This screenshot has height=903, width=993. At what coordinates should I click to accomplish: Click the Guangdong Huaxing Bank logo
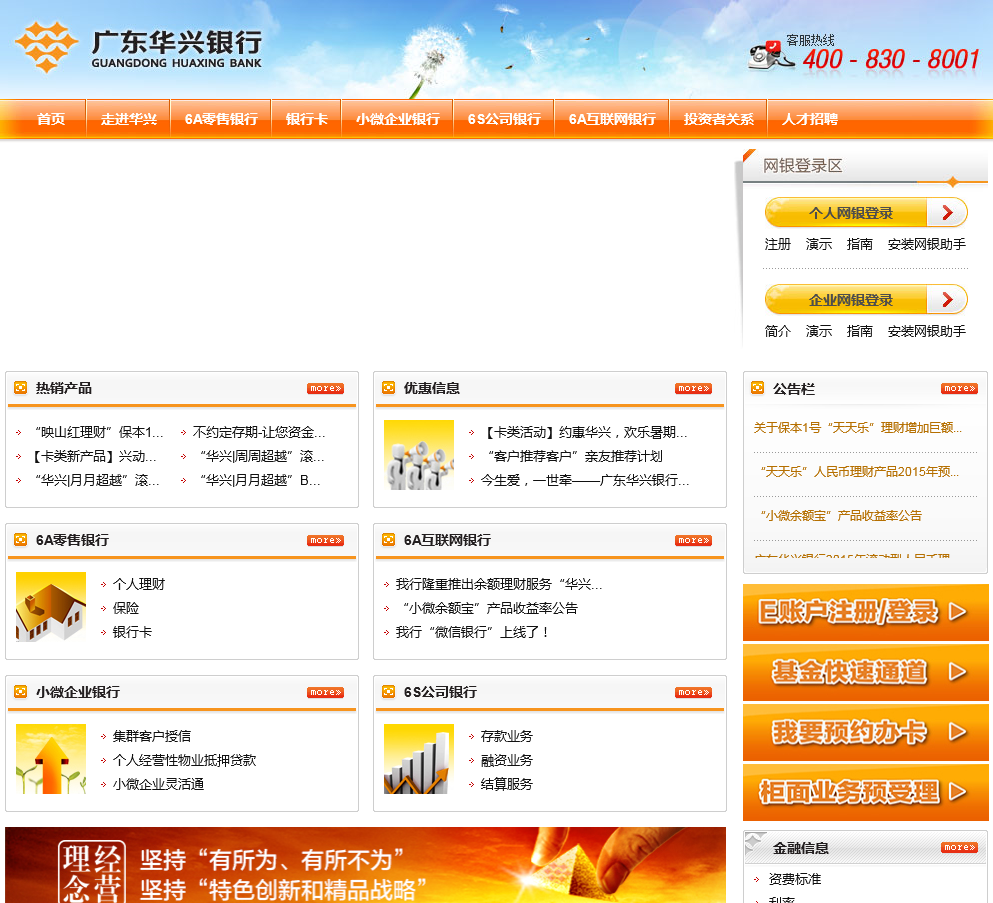(139, 47)
